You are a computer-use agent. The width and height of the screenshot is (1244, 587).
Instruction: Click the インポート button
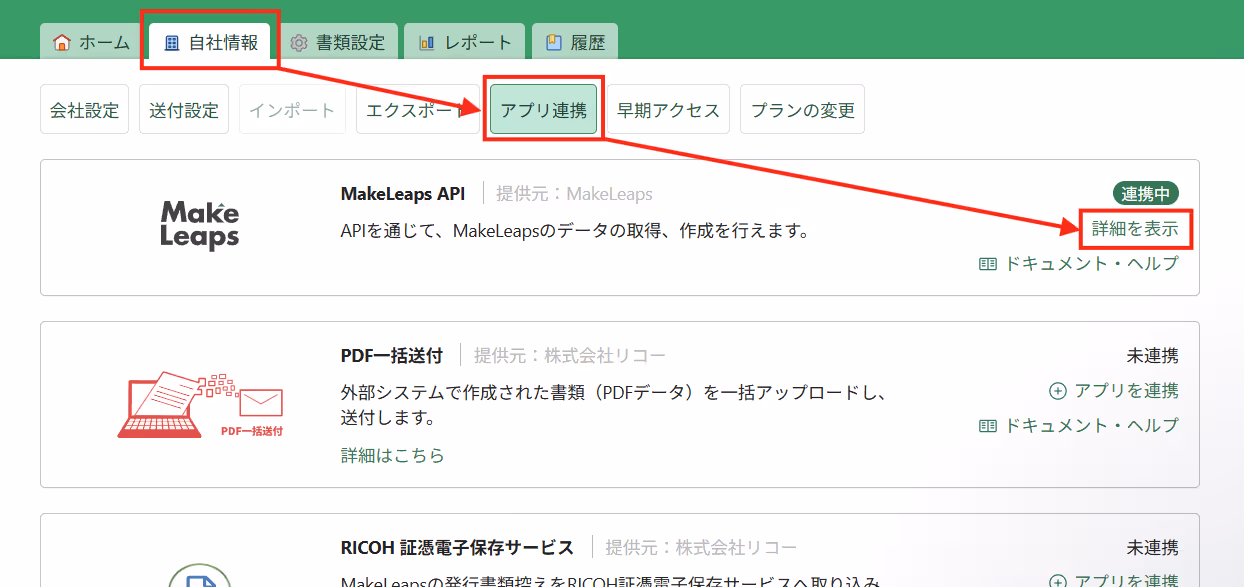pyautogui.click(x=292, y=110)
